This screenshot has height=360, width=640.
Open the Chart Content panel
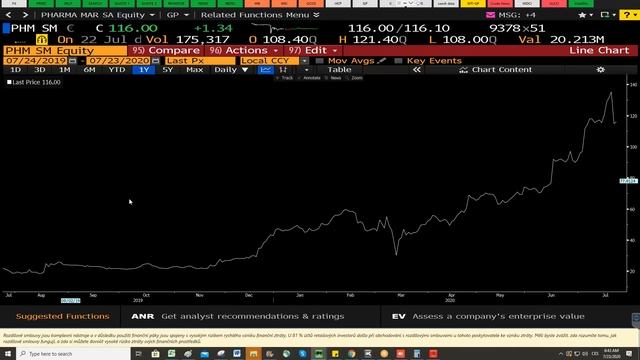pyautogui.click(x=496, y=70)
